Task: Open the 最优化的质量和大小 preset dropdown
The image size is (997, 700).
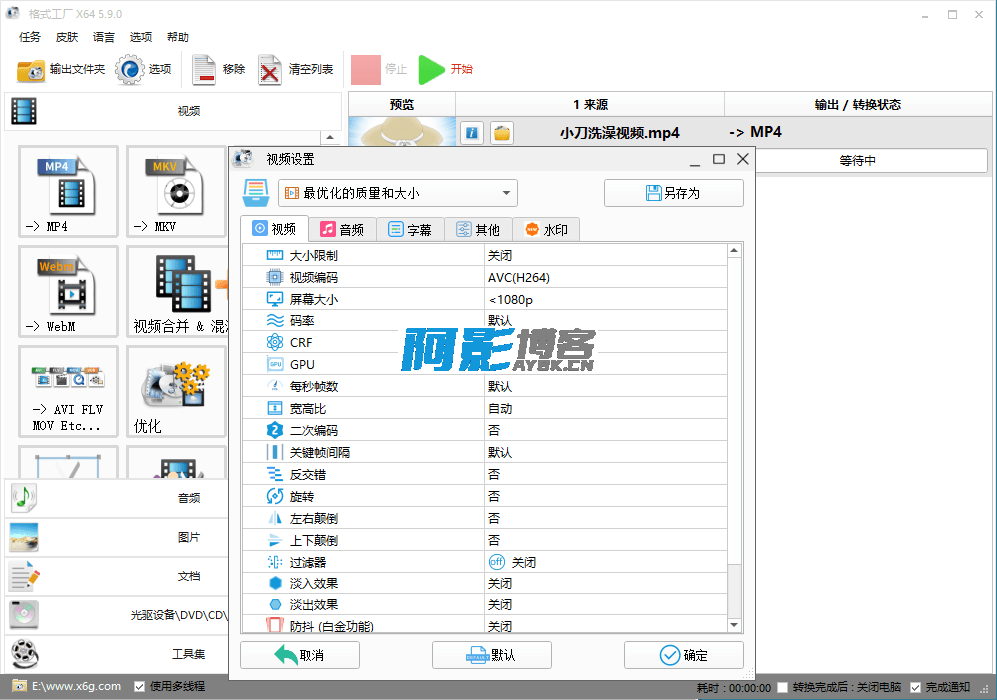Action: click(x=398, y=193)
